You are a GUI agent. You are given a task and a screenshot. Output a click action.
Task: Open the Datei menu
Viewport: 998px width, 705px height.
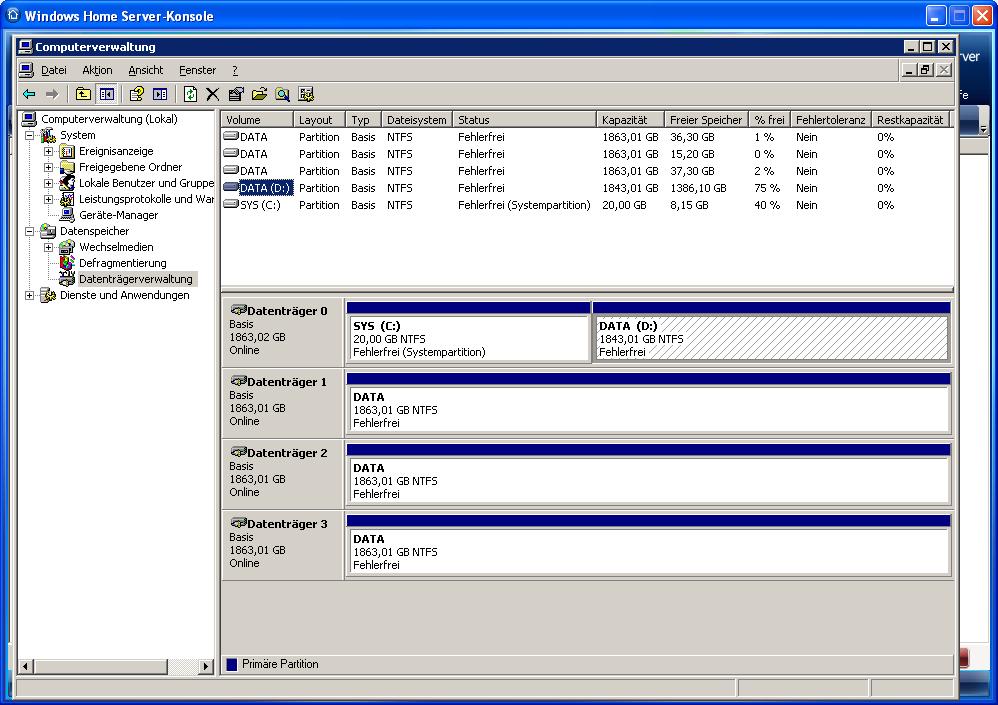[x=54, y=70]
